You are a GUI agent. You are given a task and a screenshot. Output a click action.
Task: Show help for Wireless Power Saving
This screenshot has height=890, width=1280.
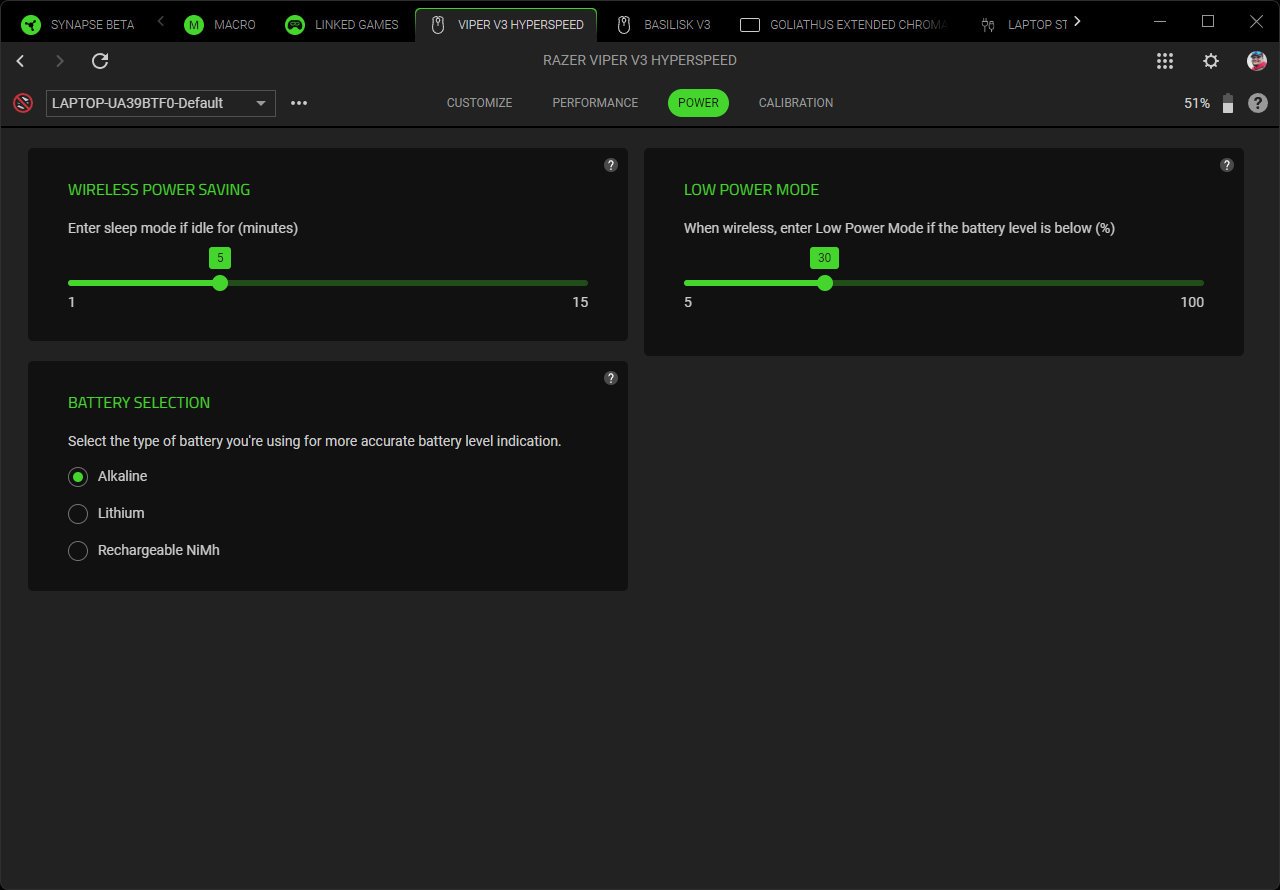click(x=611, y=165)
